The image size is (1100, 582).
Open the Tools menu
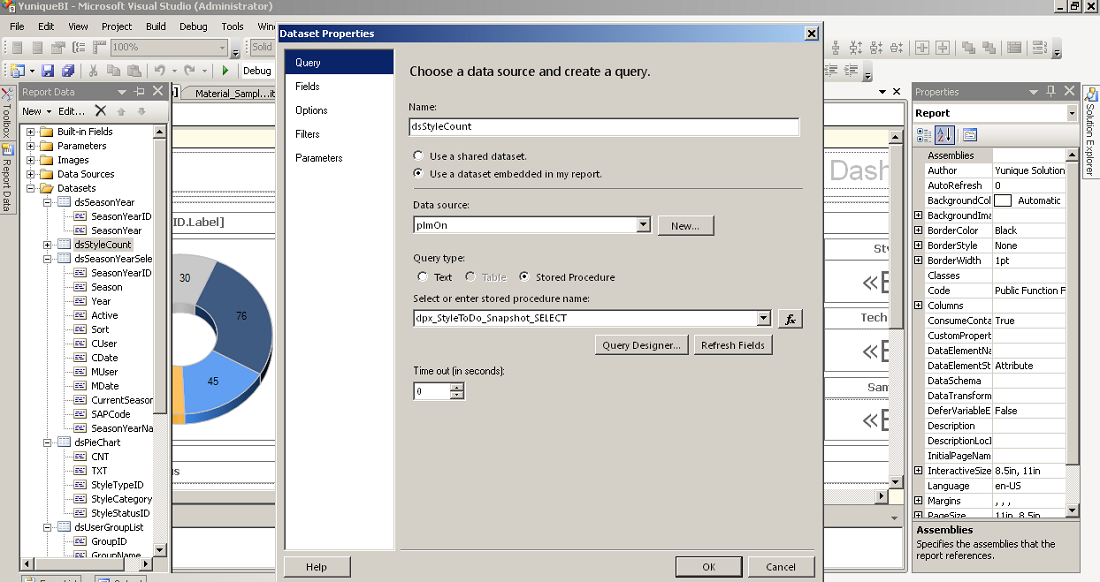232,26
